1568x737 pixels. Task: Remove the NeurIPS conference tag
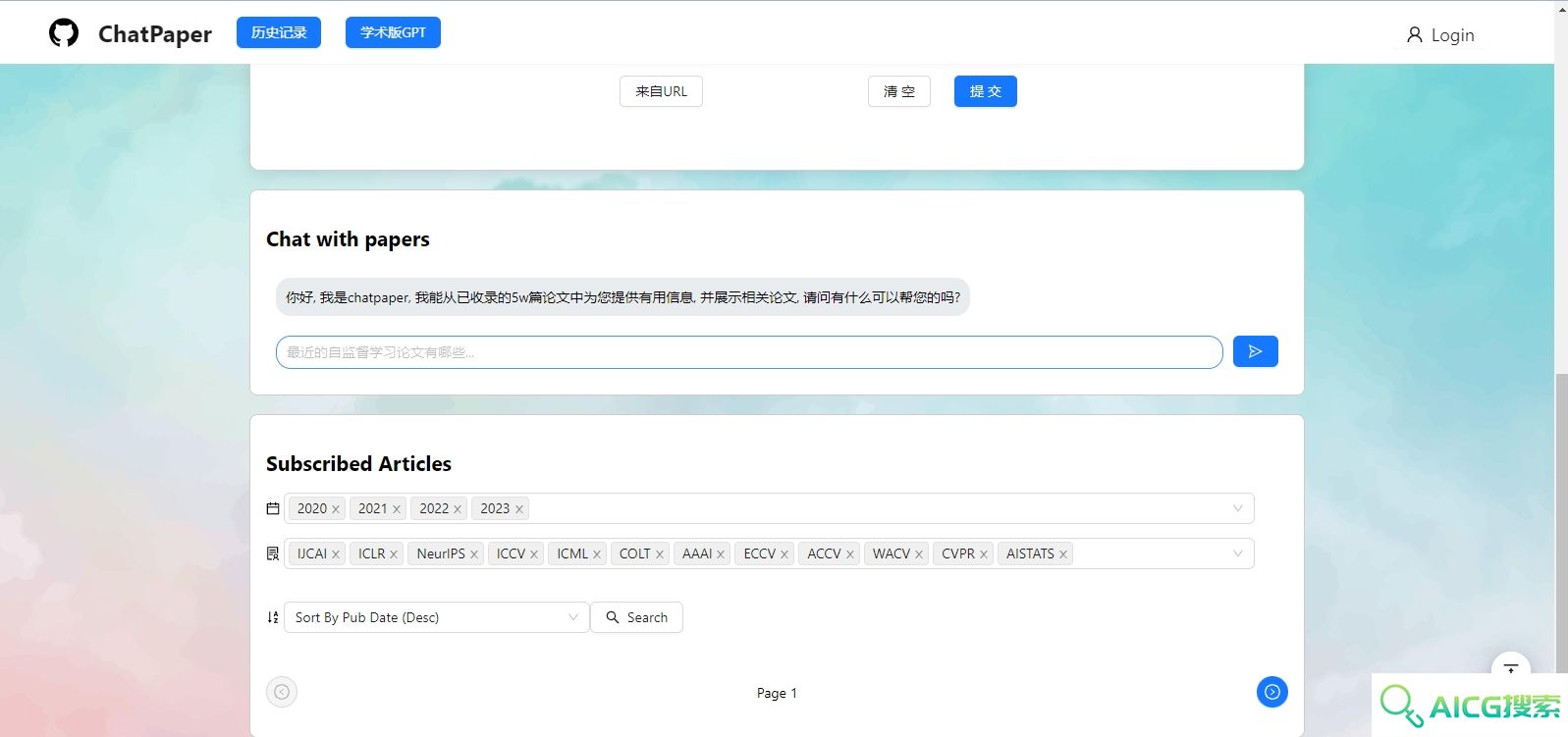[474, 554]
